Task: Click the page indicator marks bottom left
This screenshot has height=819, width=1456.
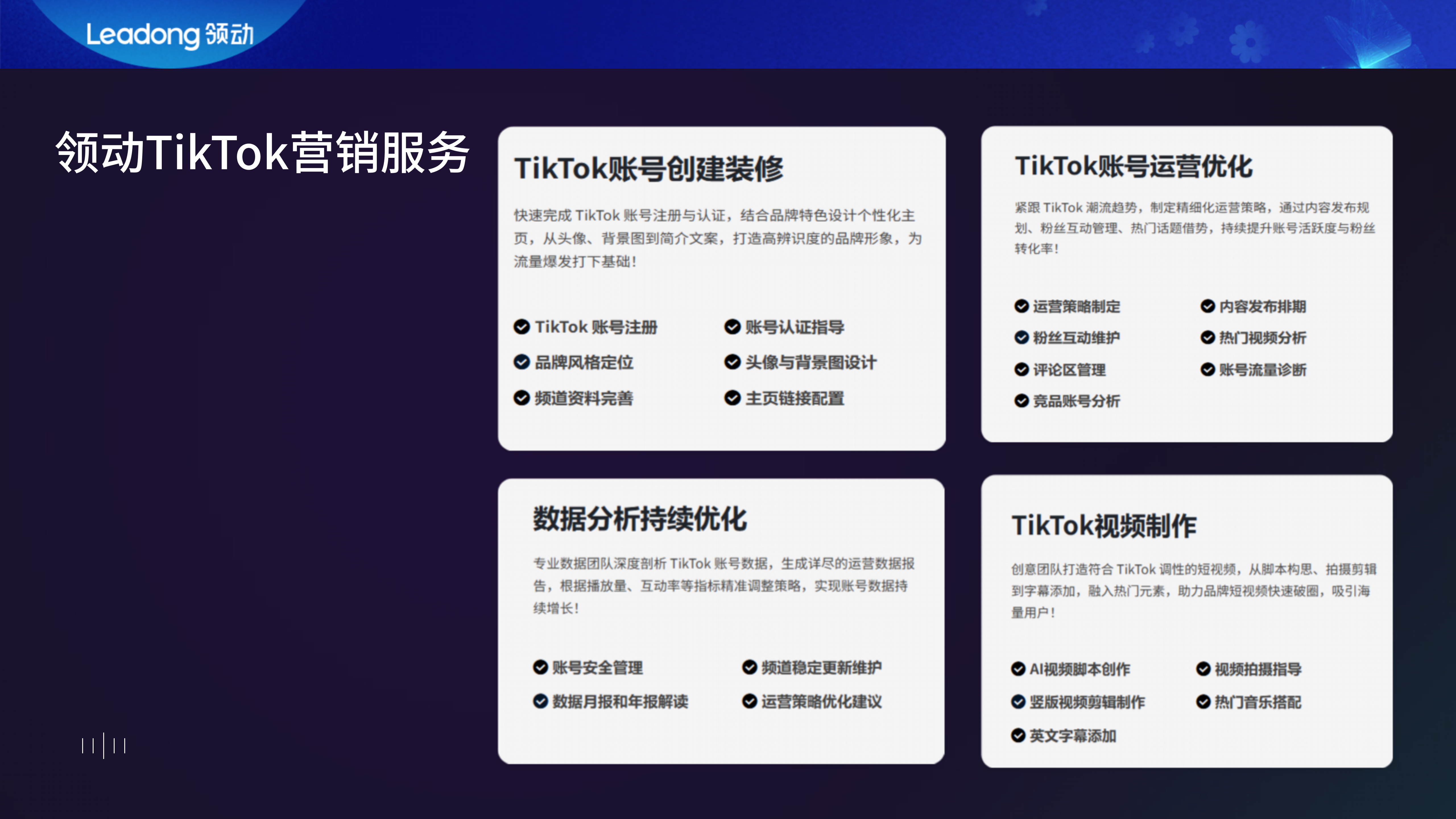Action: 104,746
